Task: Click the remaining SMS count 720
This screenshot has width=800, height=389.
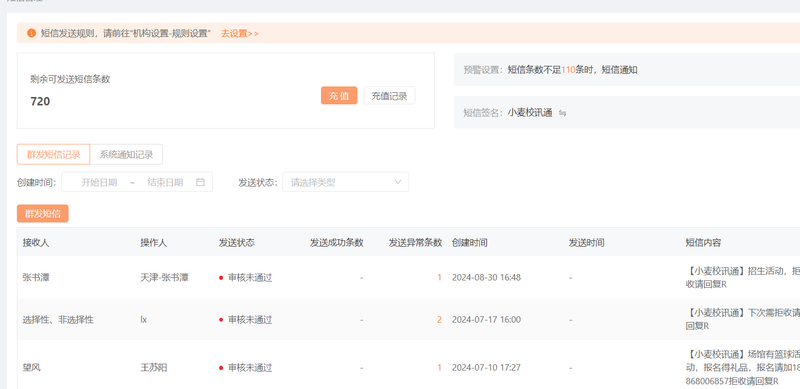Action: pyautogui.click(x=40, y=101)
